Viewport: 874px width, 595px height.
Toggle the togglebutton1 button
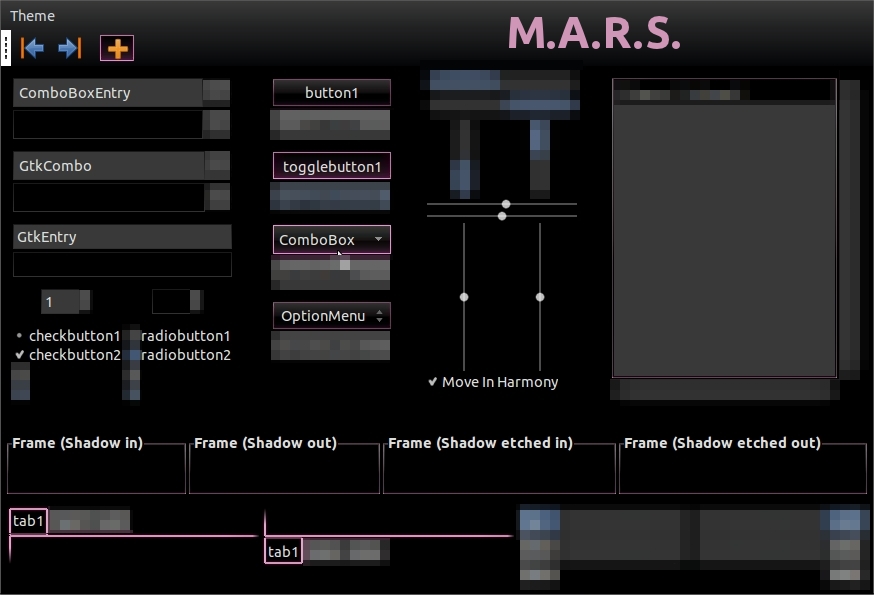(x=332, y=166)
